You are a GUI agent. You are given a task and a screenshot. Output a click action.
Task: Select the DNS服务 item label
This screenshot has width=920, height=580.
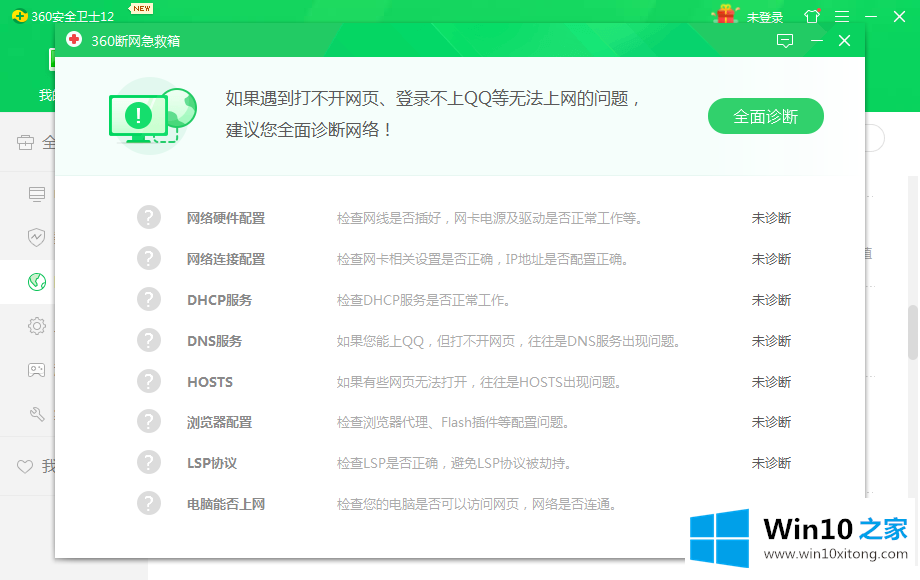214,341
